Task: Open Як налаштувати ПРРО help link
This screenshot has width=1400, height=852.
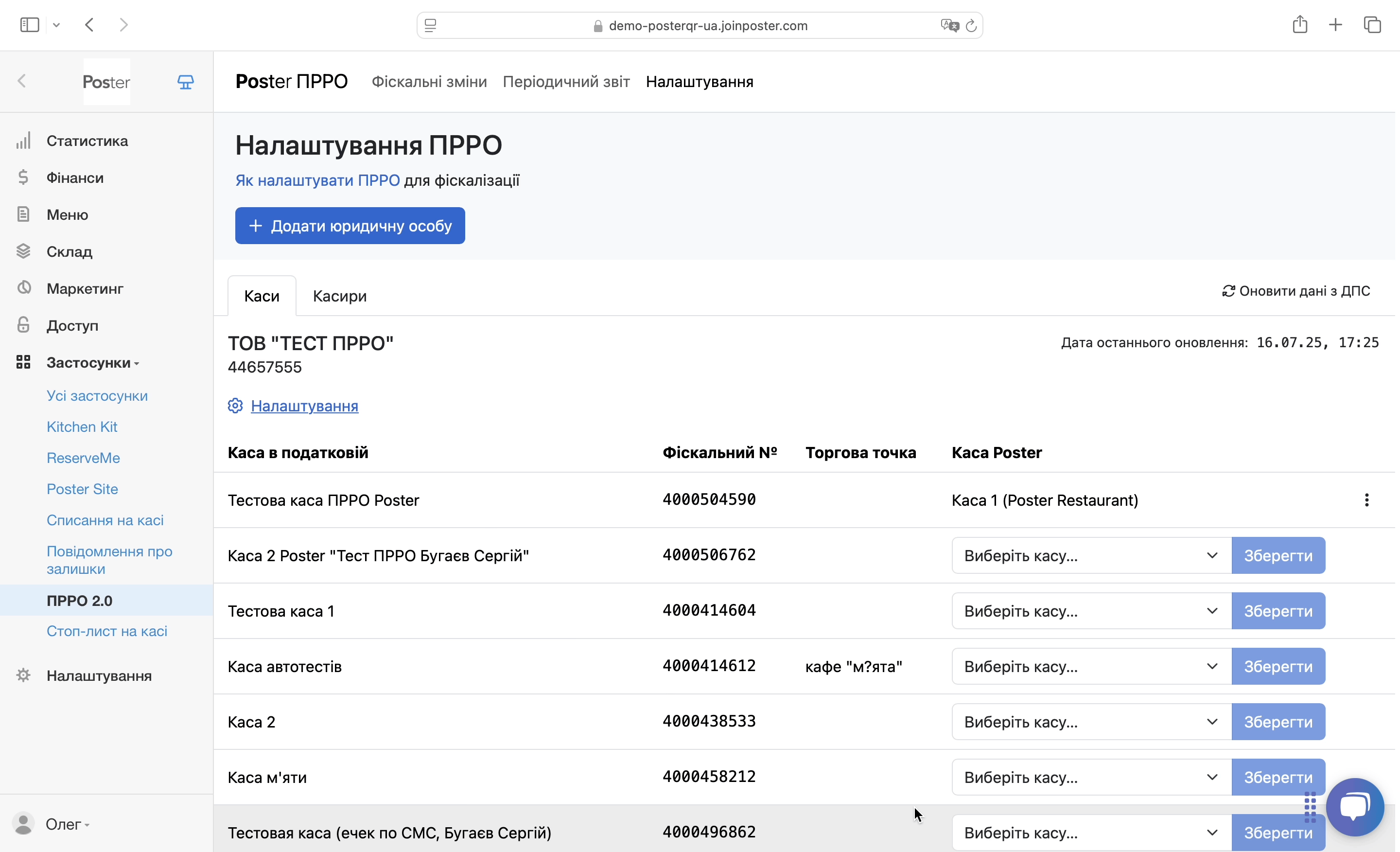Action: tap(317, 180)
